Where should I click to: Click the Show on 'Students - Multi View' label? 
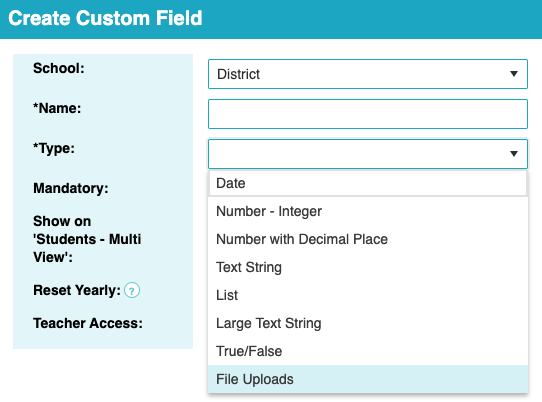[87, 239]
